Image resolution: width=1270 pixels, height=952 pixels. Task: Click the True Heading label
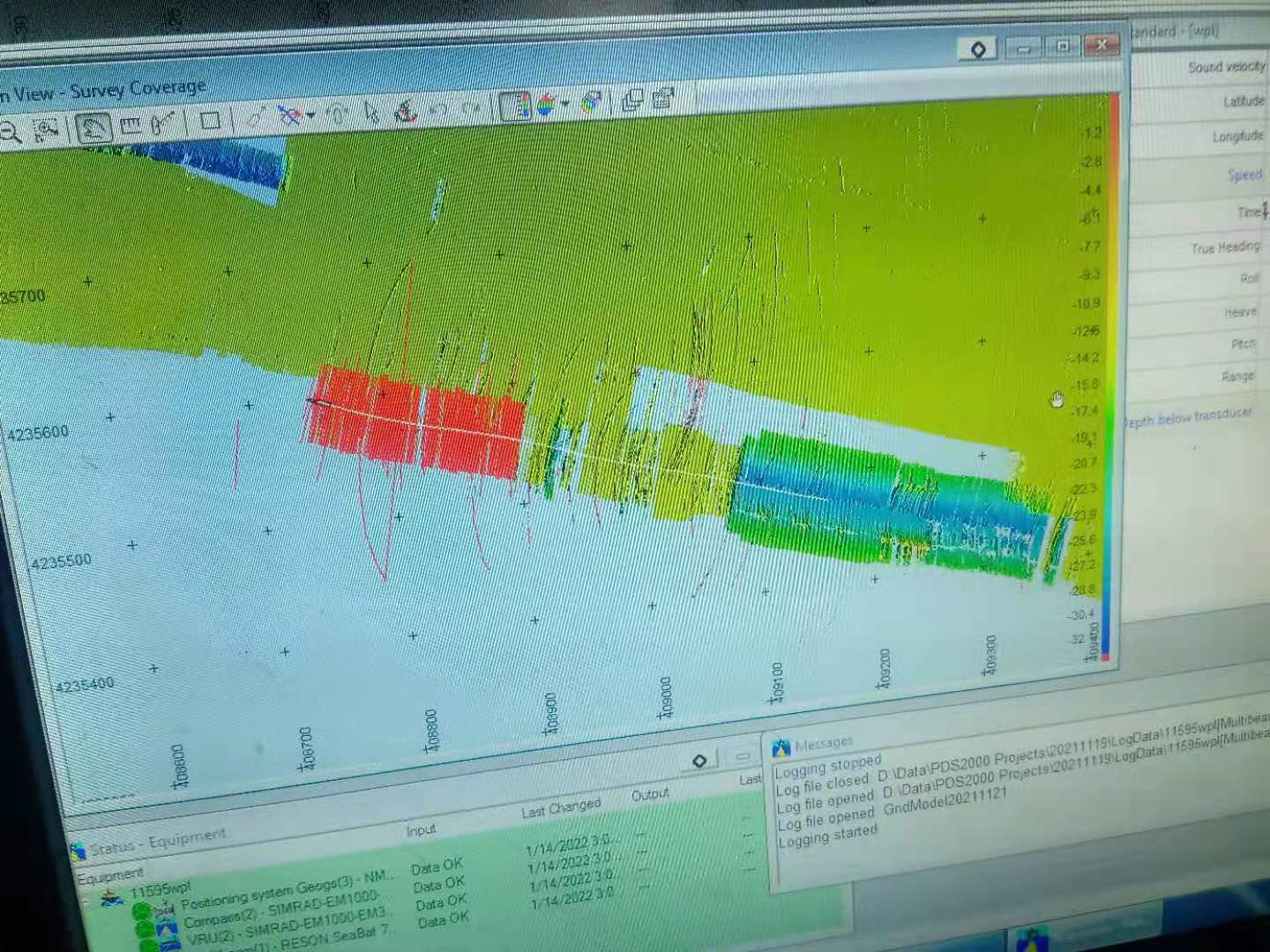(x=1225, y=248)
